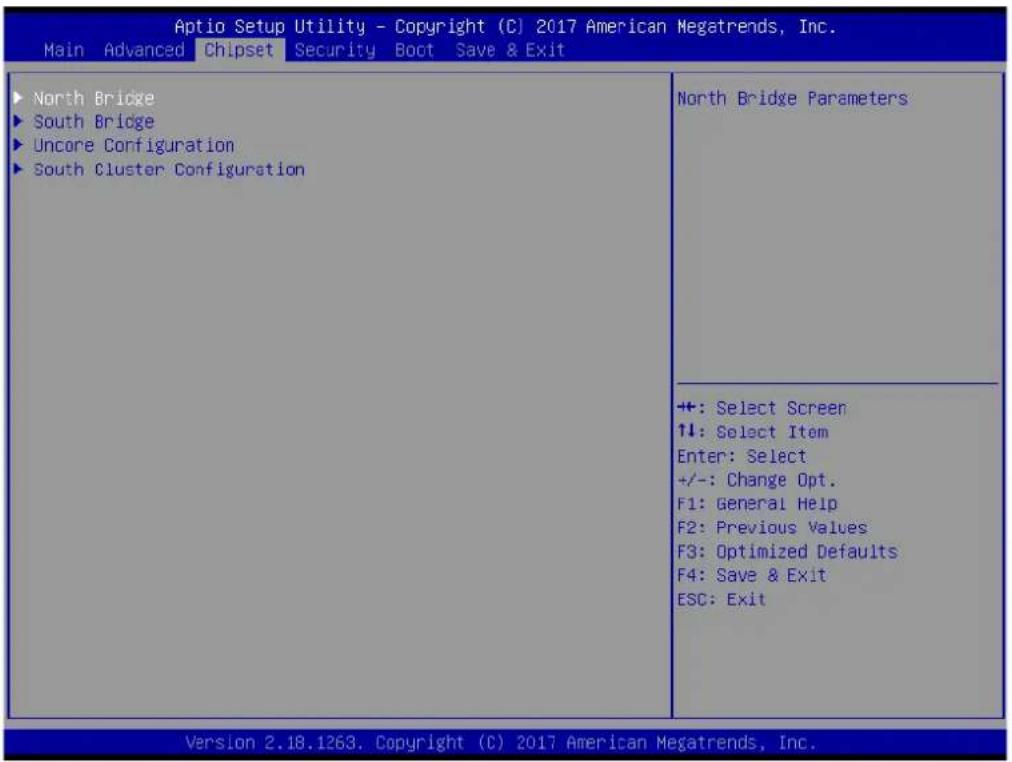The height and width of the screenshot is (762, 1012).
Task: Click the Select Item key hint
Action: point(753,432)
